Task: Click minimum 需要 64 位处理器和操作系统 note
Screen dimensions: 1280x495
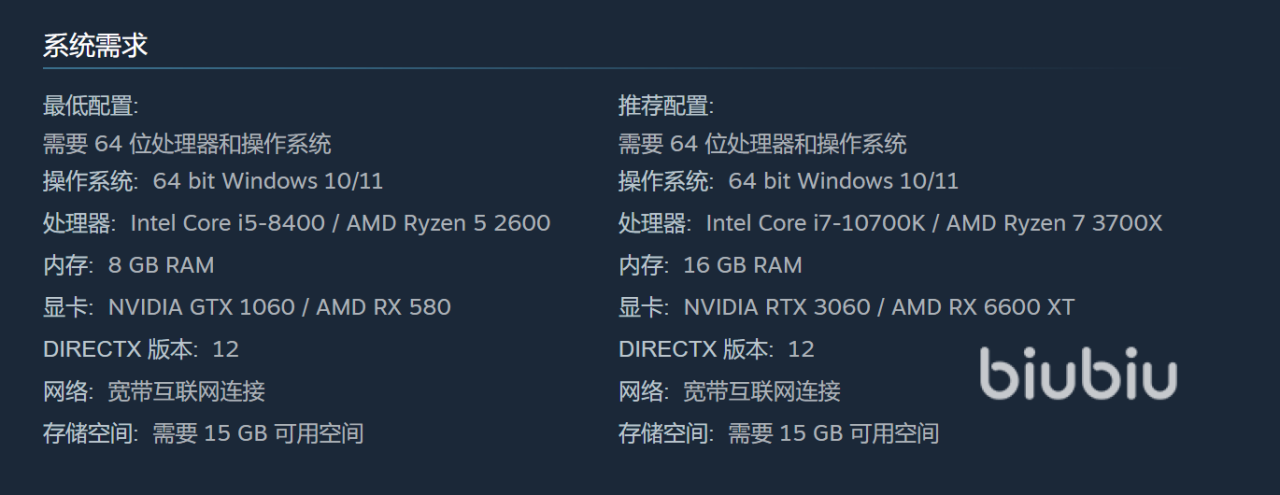Action: click(187, 144)
